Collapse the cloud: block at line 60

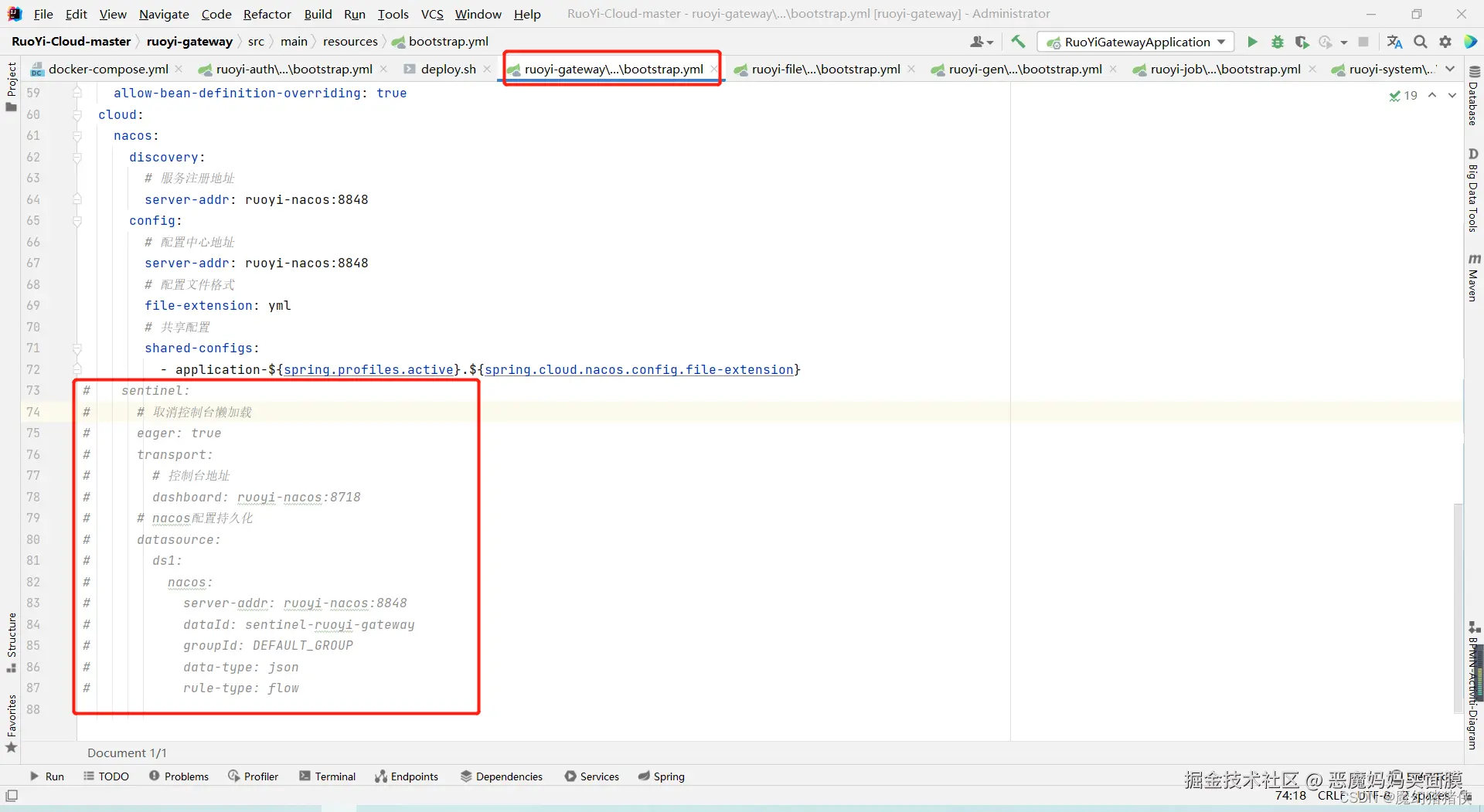77,114
